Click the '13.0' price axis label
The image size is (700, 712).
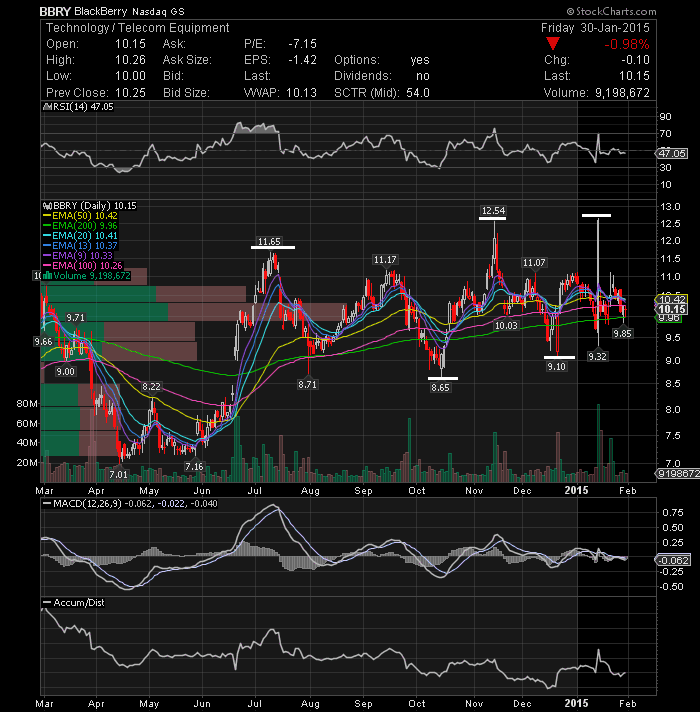670,207
